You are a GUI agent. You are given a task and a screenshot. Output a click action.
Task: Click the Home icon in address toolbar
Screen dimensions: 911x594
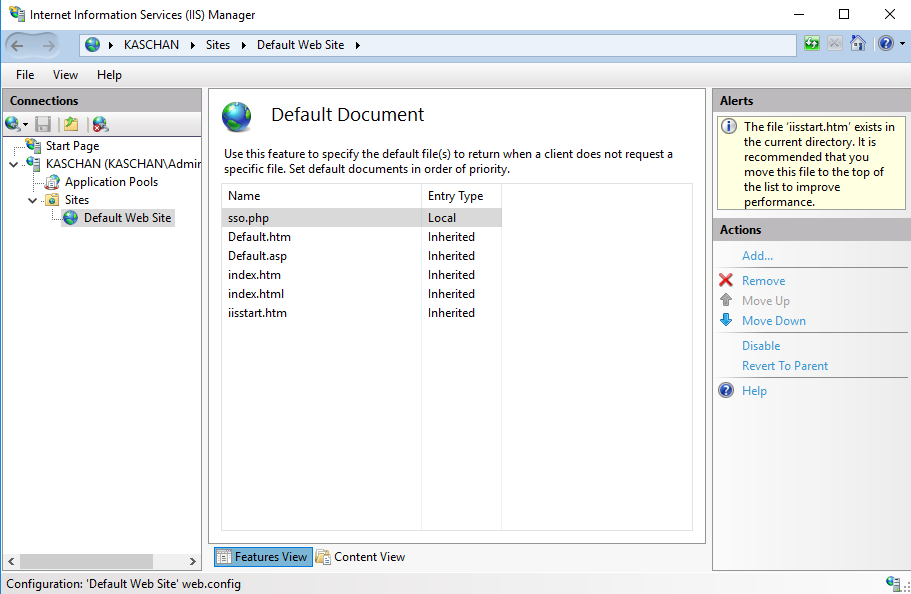coord(858,44)
